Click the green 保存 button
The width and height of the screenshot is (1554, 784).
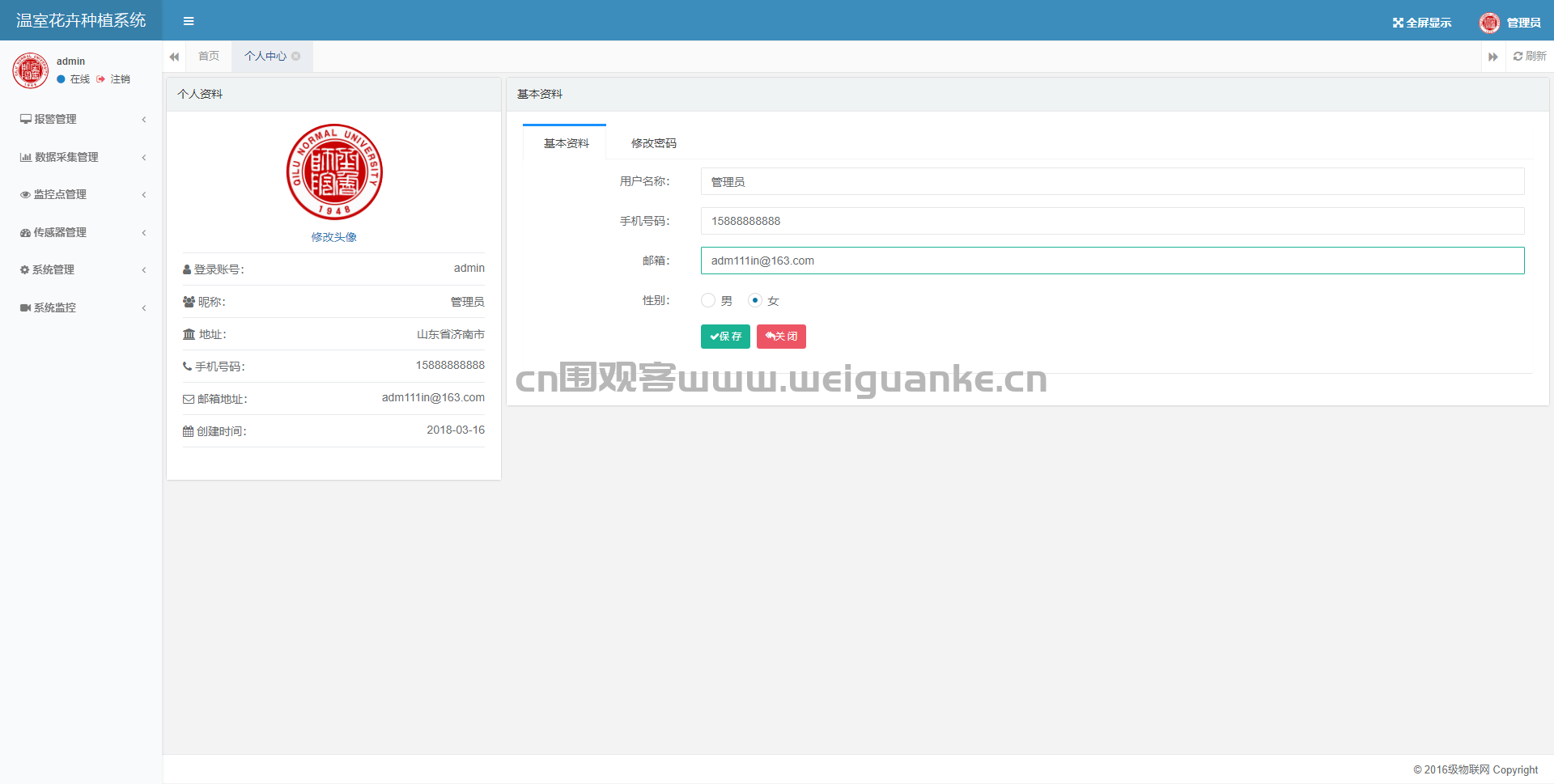(725, 337)
